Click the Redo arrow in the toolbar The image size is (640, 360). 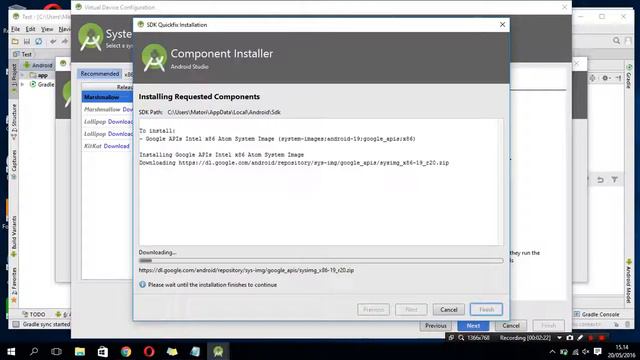coord(64,41)
